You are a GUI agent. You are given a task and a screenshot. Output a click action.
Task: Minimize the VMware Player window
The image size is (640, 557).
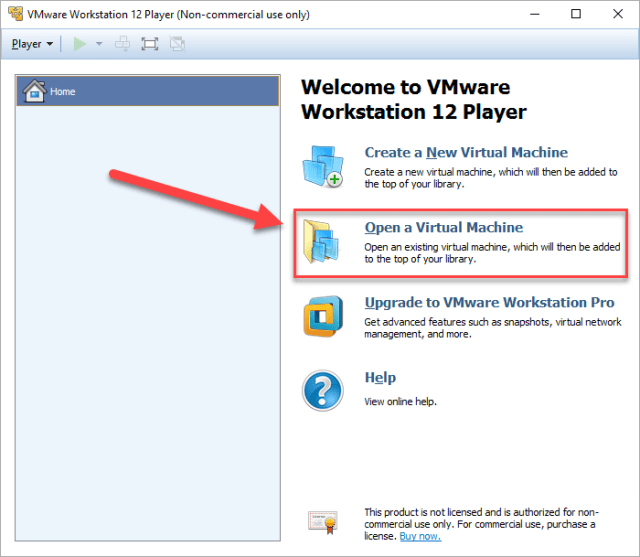535,14
